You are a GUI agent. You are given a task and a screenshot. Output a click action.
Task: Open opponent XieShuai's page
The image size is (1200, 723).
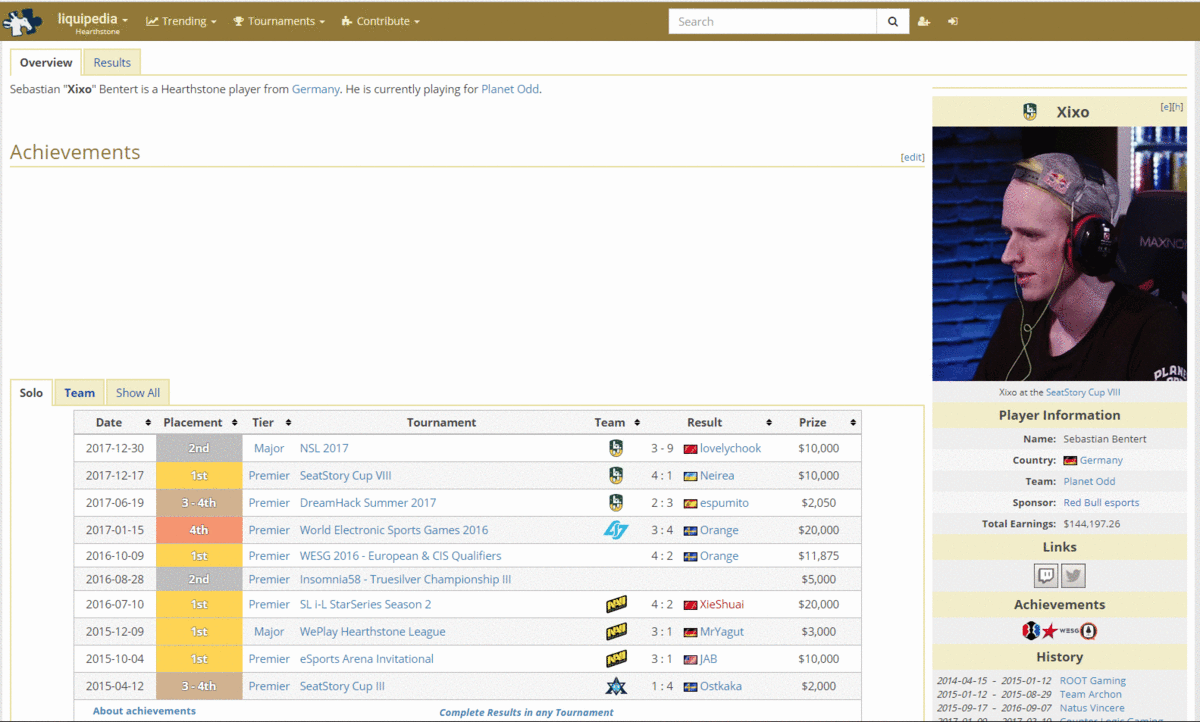tap(722, 604)
